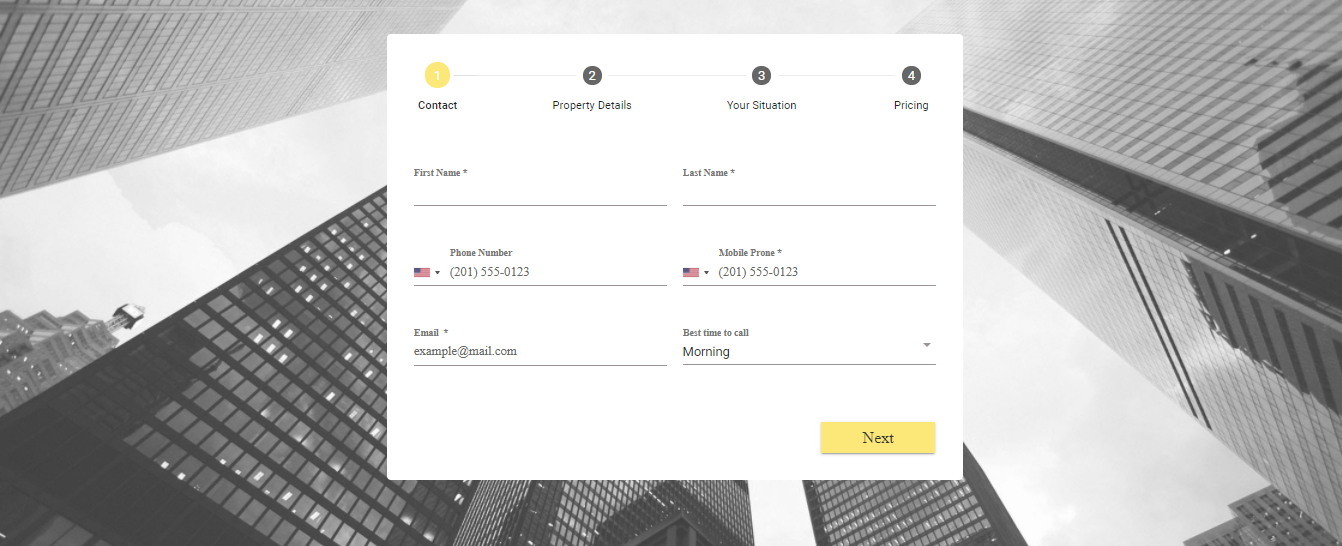Click the Mobile Phone input field

click(x=827, y=272)
